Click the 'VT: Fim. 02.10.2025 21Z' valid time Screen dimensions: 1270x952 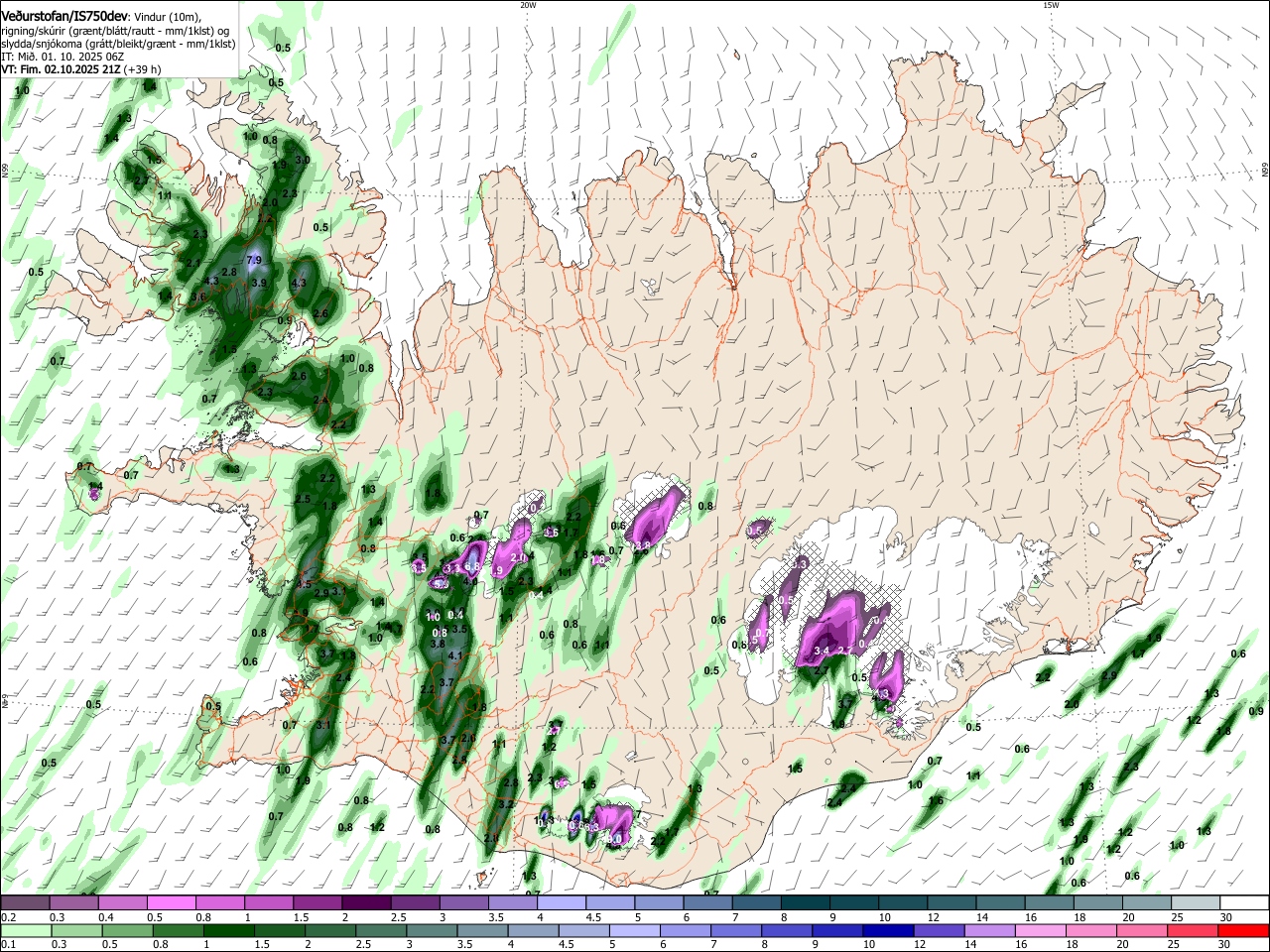coord(61,69)
